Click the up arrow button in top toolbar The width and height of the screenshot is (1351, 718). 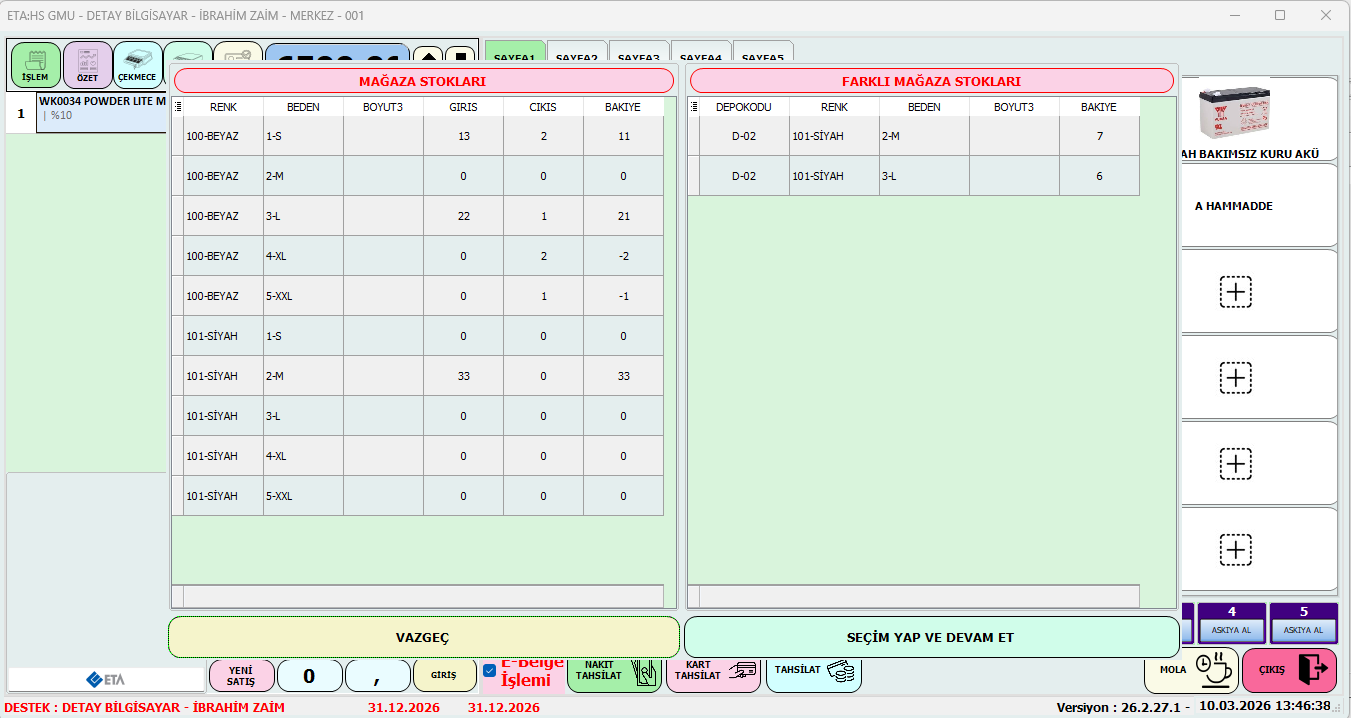[x=427, y=58]
